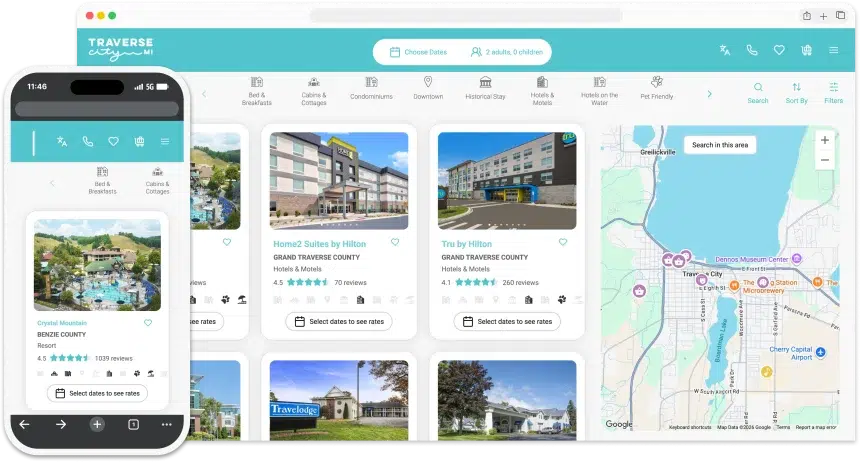
Task: Click Search in this area on map
Action: click(x=720, y=145)
